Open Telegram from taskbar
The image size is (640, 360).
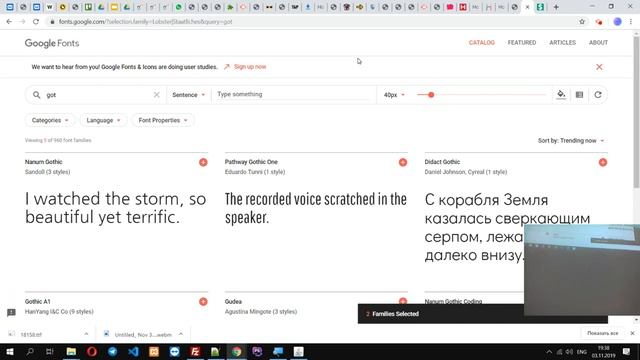[x=113, y=351]
